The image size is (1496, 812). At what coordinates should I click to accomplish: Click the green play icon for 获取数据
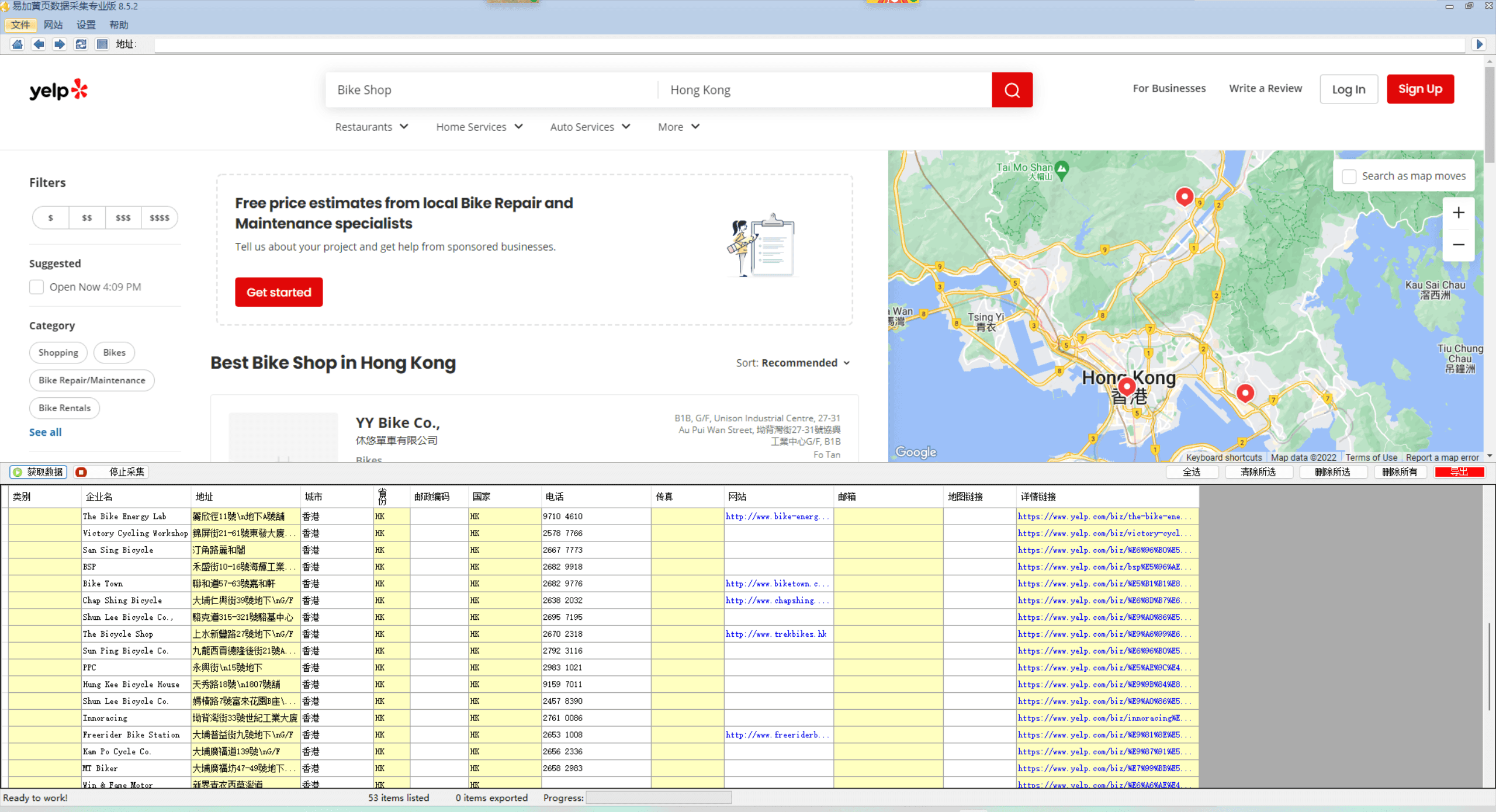click(18, 472)
